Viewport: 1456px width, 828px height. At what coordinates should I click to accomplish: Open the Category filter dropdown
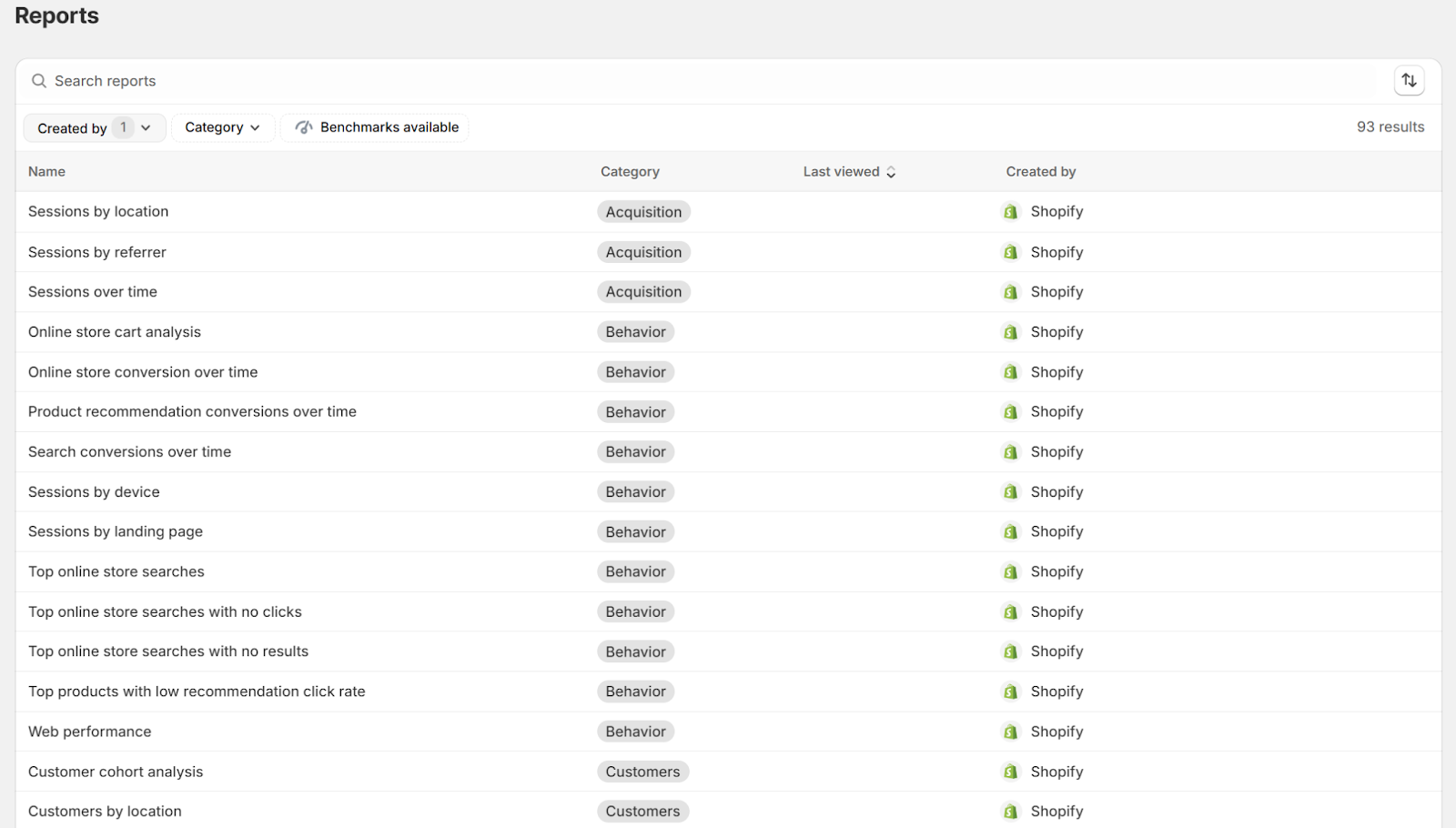click(223, 127)
